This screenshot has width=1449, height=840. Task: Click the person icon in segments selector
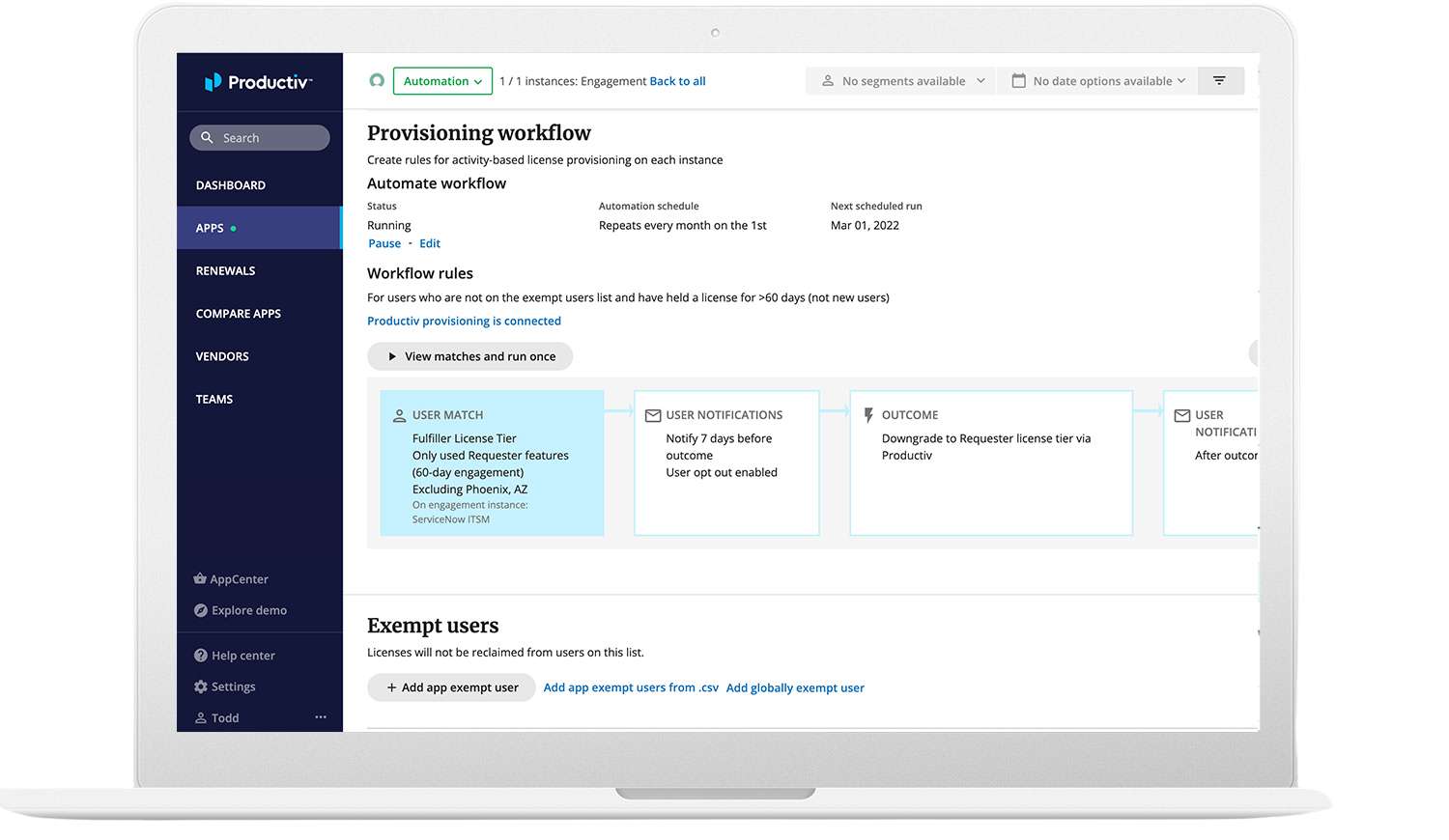pos(828,81)
